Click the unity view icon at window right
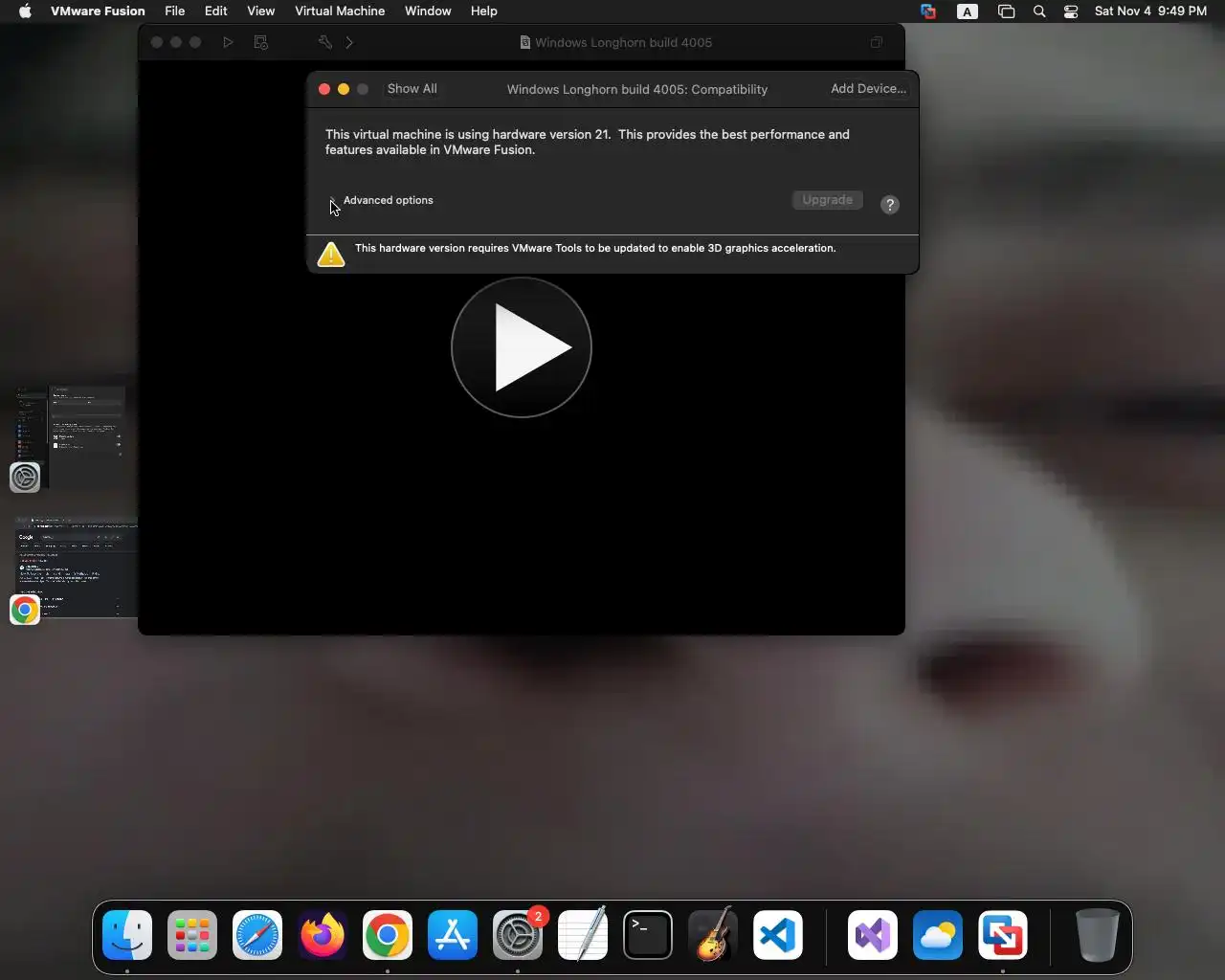The image size is (1225, 980). (876, 42)
